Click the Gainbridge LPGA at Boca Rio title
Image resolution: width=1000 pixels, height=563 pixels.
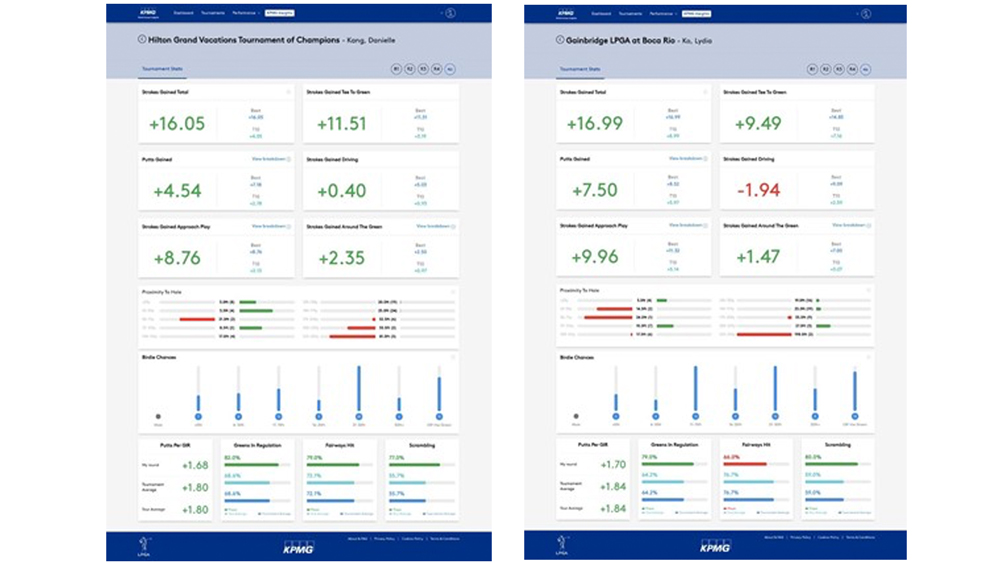[620, 40]
